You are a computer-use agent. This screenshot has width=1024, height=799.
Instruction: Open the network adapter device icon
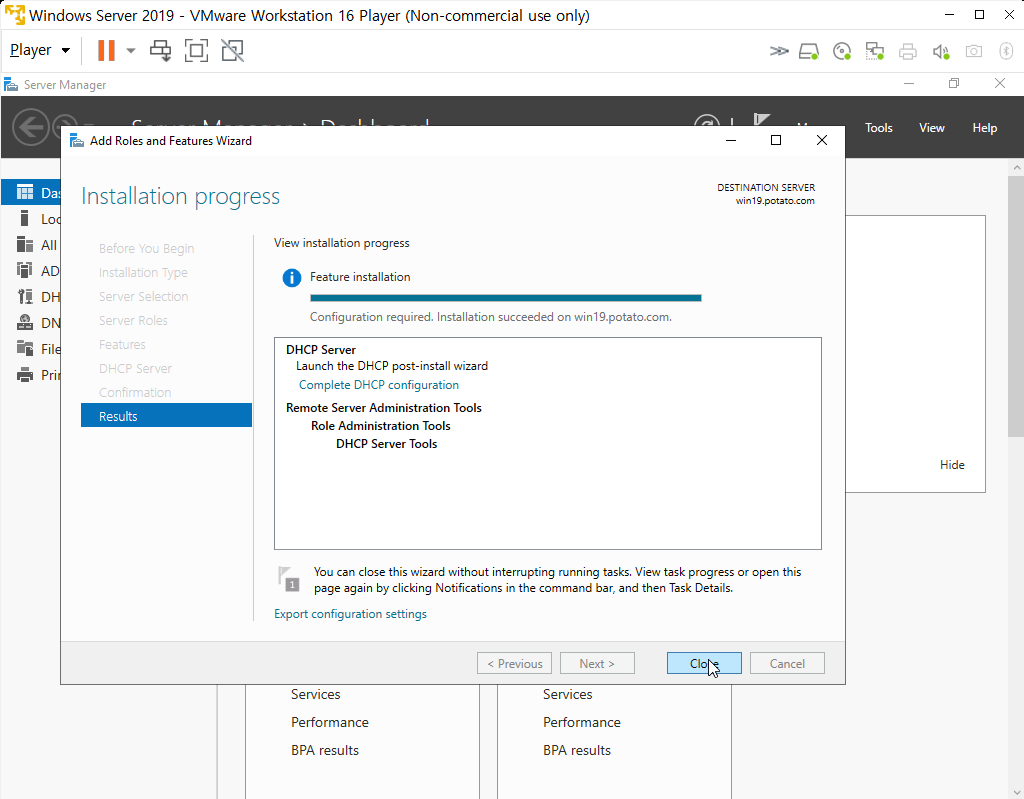pyautogui.click(x=874, y=51)
